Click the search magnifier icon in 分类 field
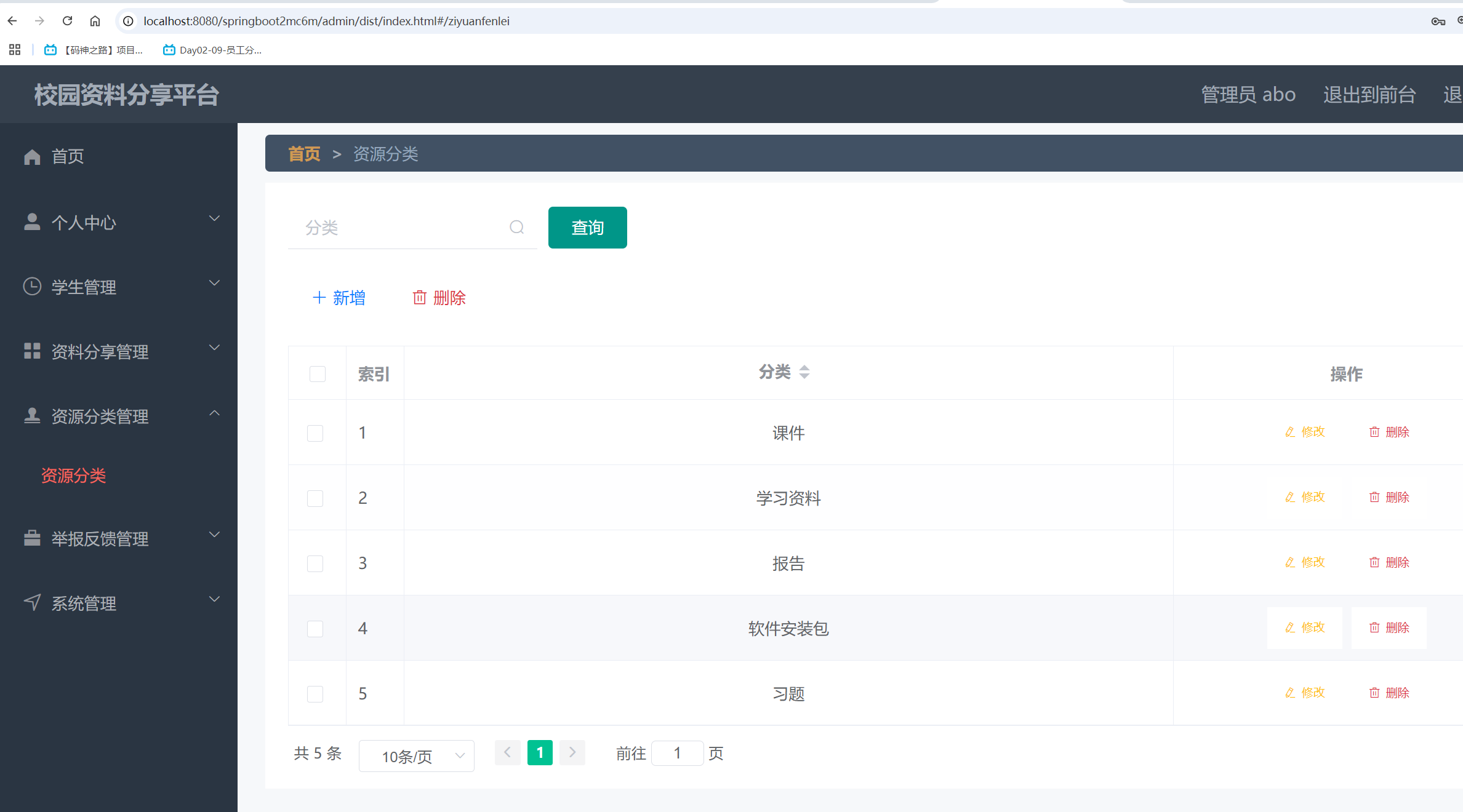The width and height of the screenshot is (1463, 812). pos(516,228)
